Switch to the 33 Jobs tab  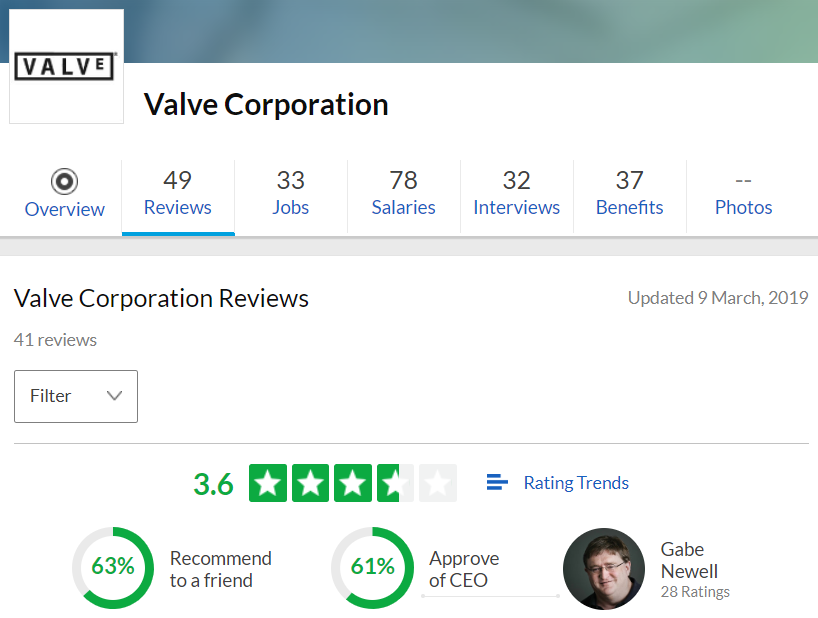(291, 194)
